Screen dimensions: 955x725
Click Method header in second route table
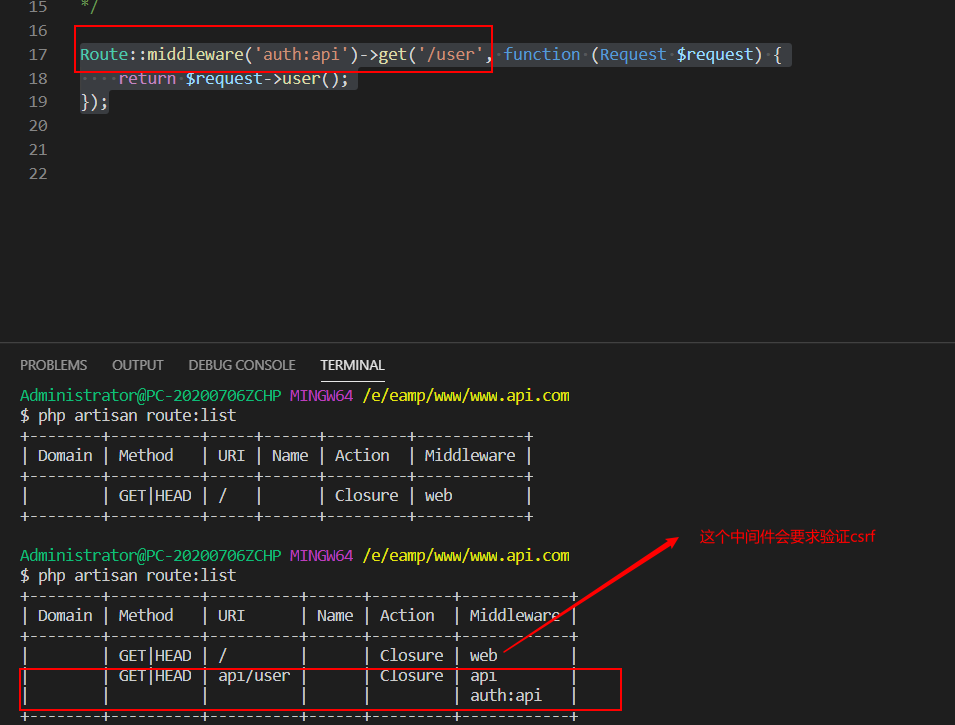146,616
